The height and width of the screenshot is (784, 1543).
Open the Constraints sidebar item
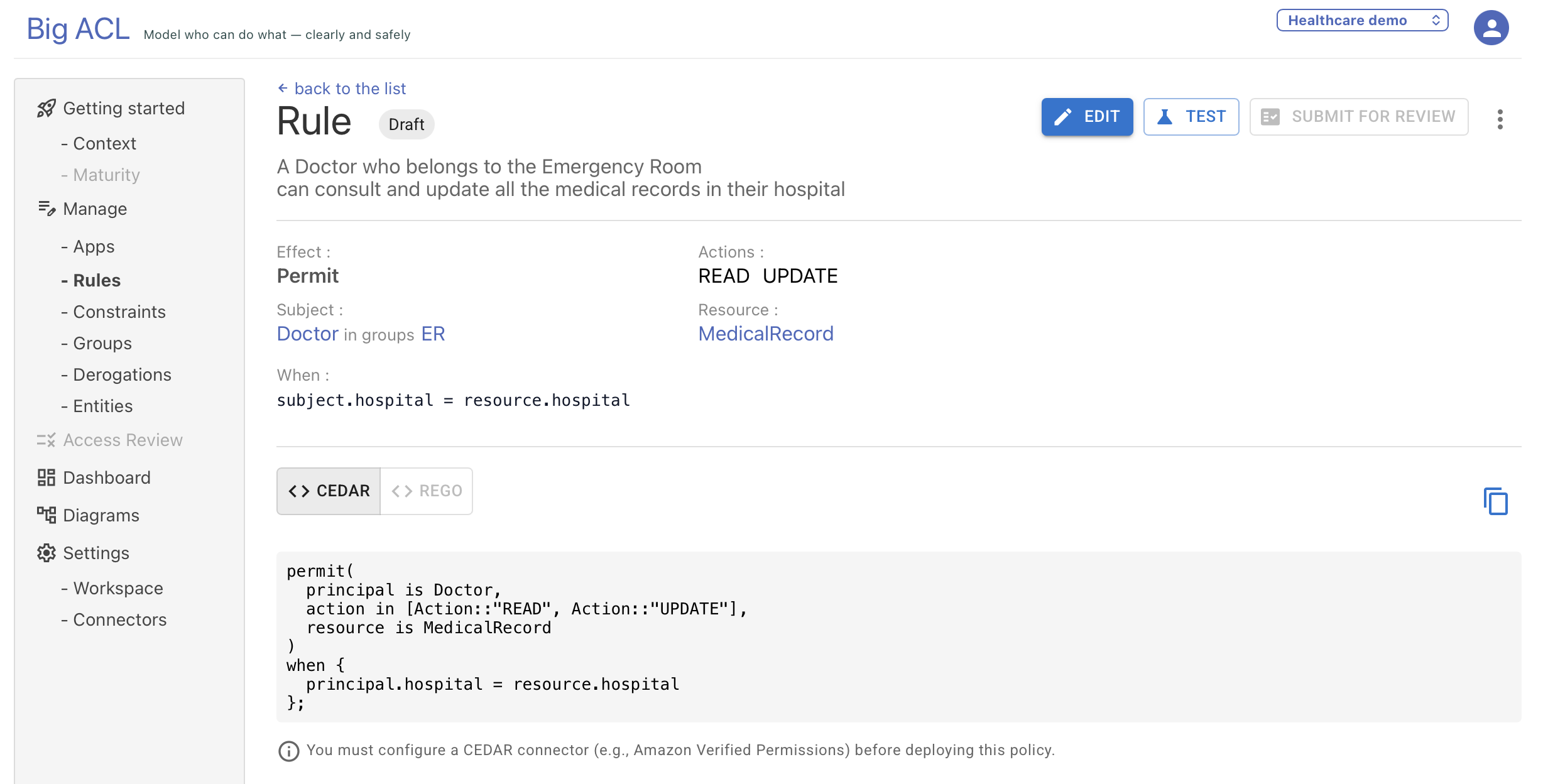(119, 312)
